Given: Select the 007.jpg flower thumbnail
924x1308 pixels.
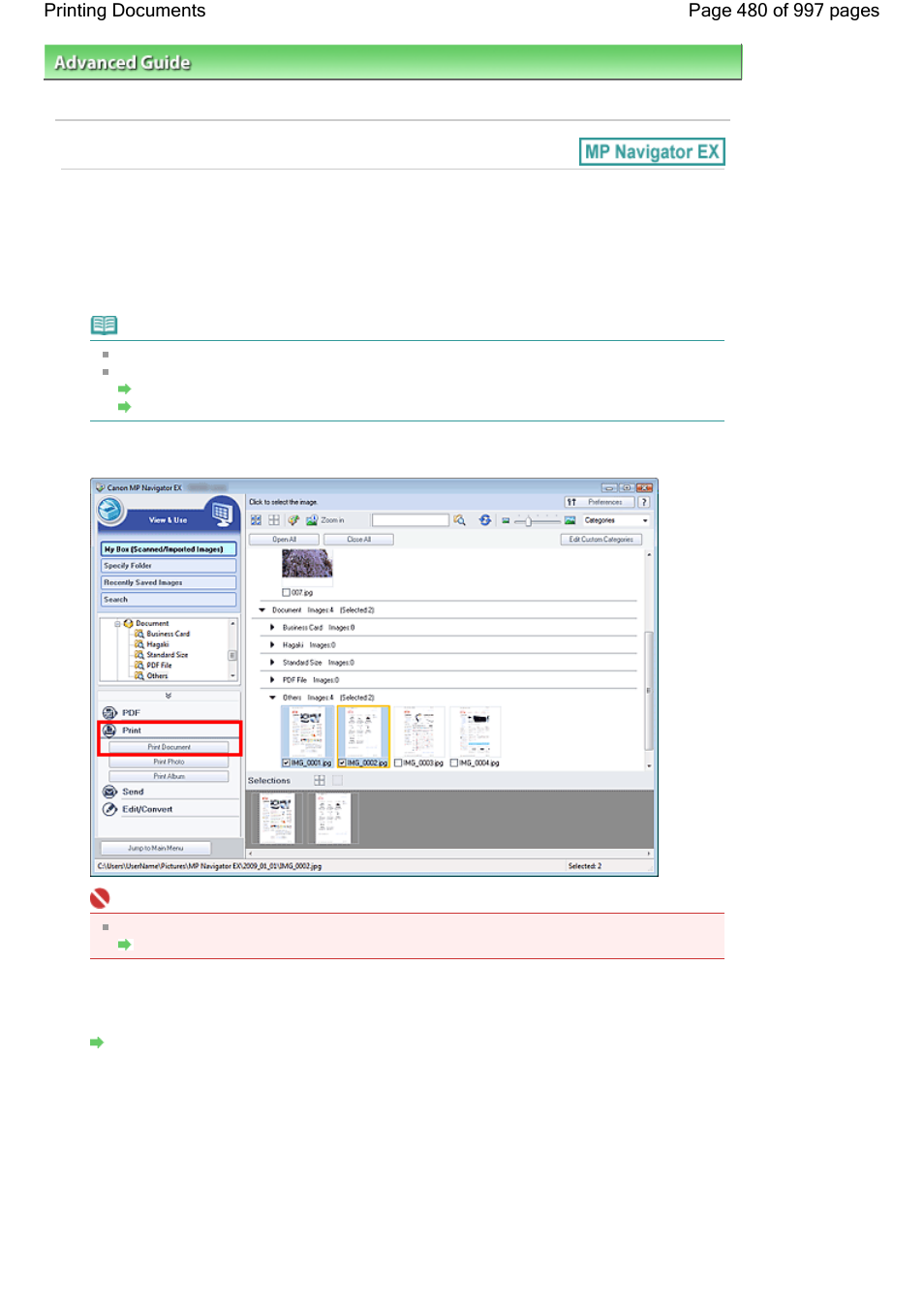Looking at the screenshot, I should tap(307, 564).
